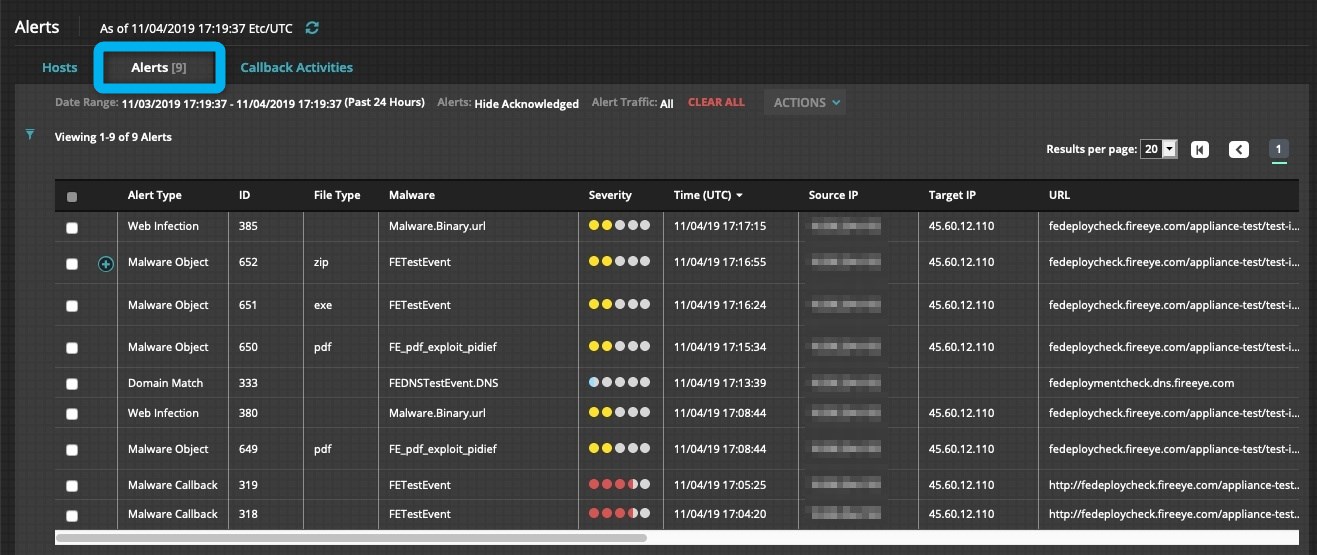Click severity dots for alert 385
1317x555 pixels.
[x=619, y=226]
